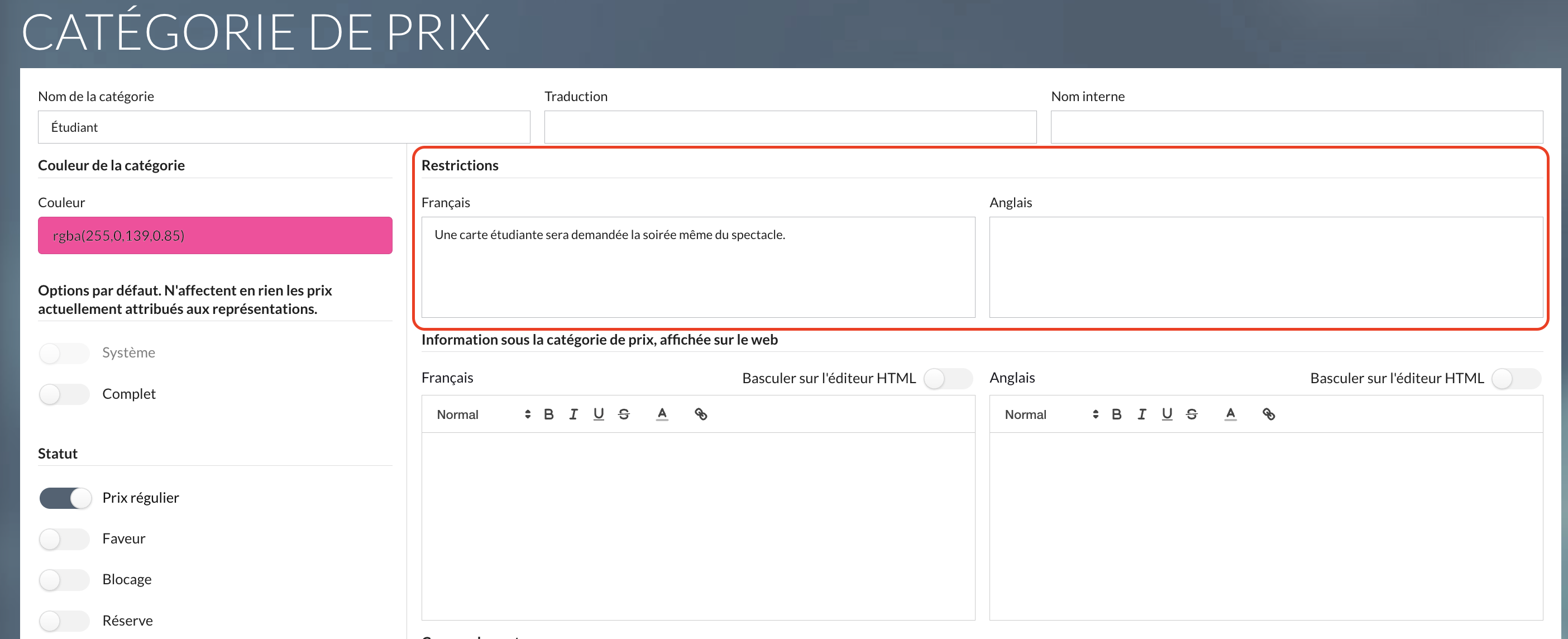This screenshot has height=639, width=1568.
Task: Click the Couleur de la catégorie heading
Action: click(x=111, y=165)
